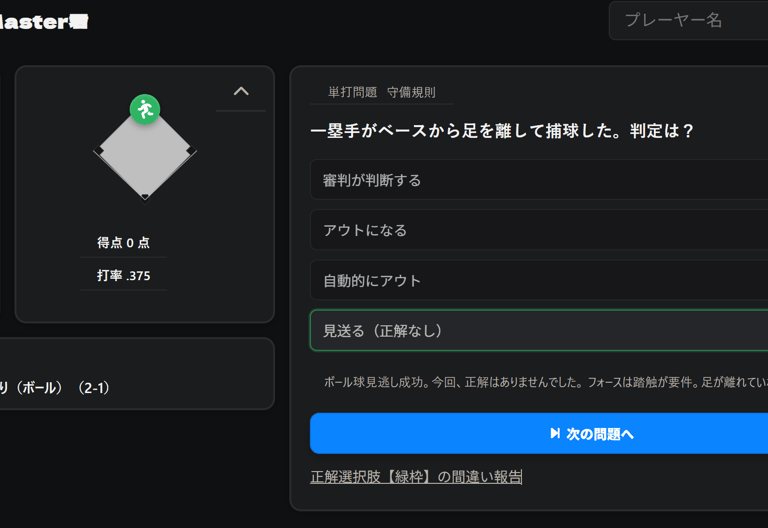This screenshot has height=528, width=768.
Task: Click the home plate marker on diamond
Action: [145, 196]
